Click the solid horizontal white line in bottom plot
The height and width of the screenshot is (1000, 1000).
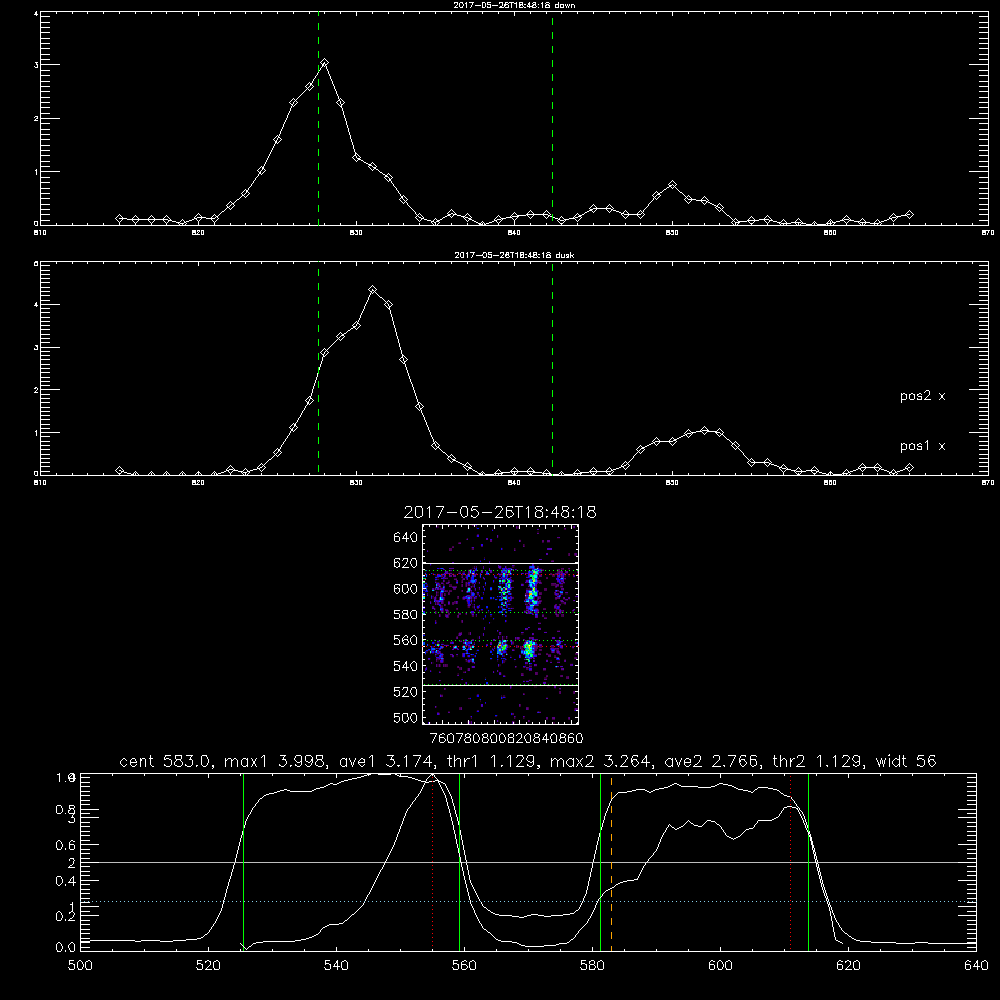528,862
